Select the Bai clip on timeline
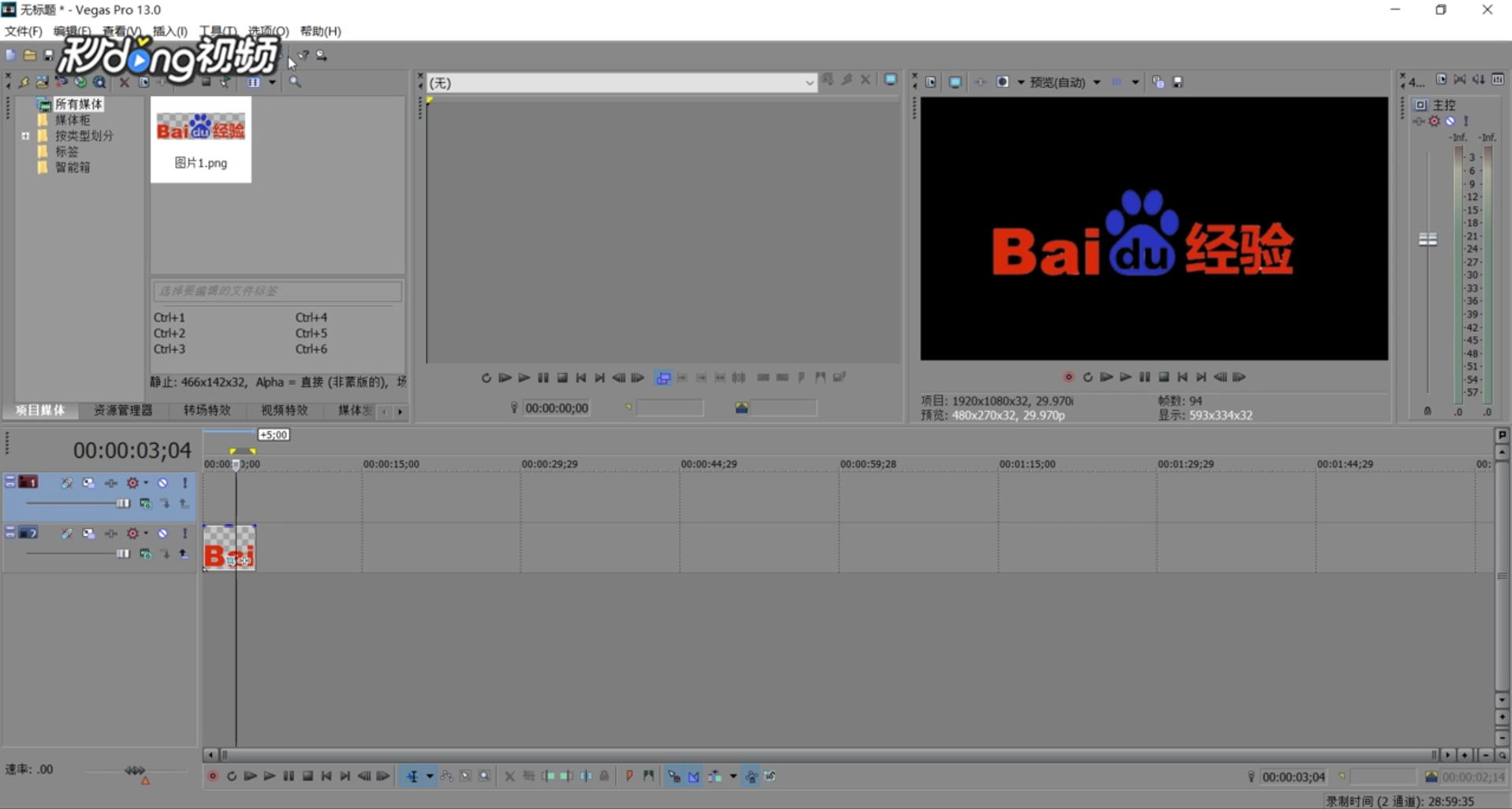The height and width of the screenshot is (809, 1512). [x=229, y=547]
